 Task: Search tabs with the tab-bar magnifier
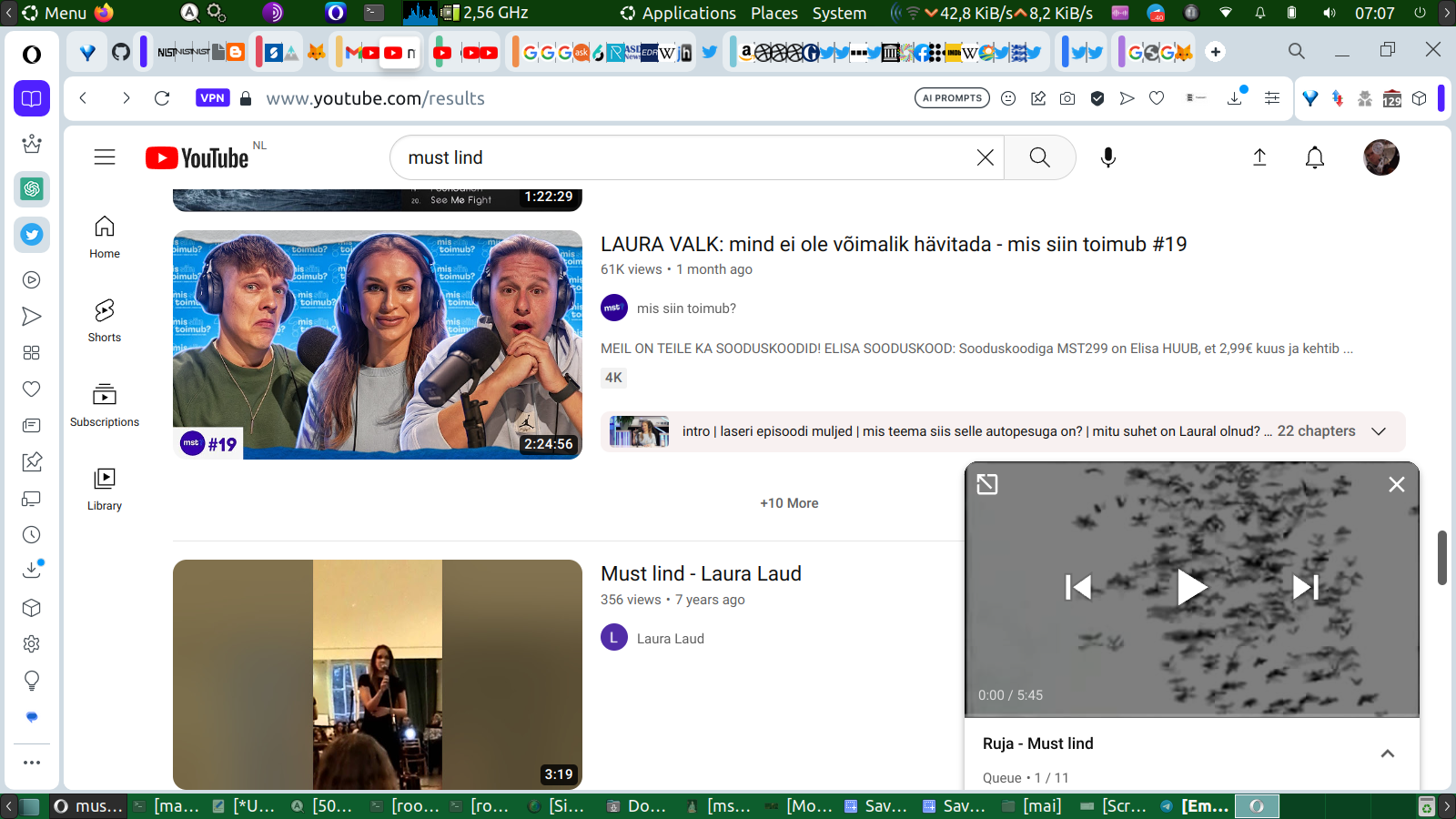(x=1297, y=51)
